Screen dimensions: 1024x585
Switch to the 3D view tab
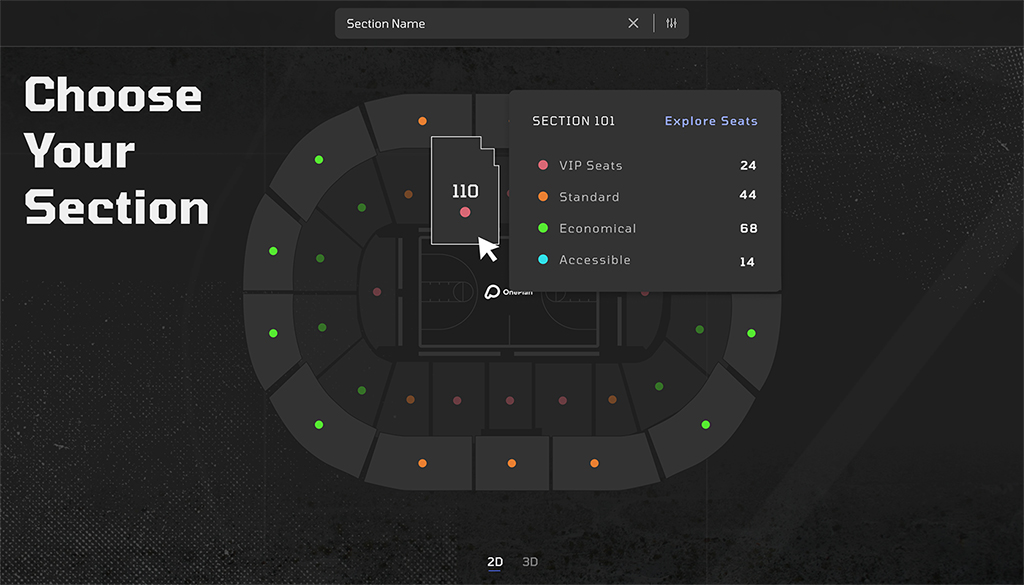point(530,562)
